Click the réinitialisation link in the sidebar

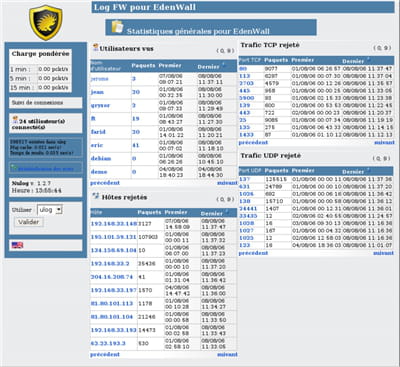click(46, 169)
